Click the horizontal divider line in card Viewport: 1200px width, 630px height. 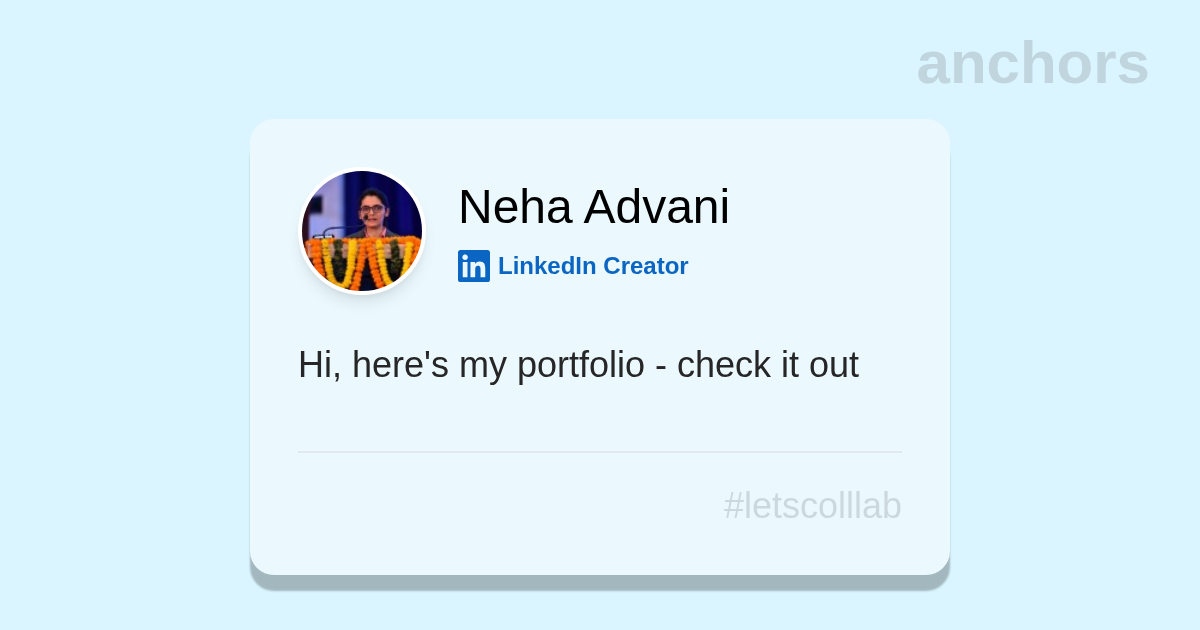pyautogui.click(x=600, y=452)
